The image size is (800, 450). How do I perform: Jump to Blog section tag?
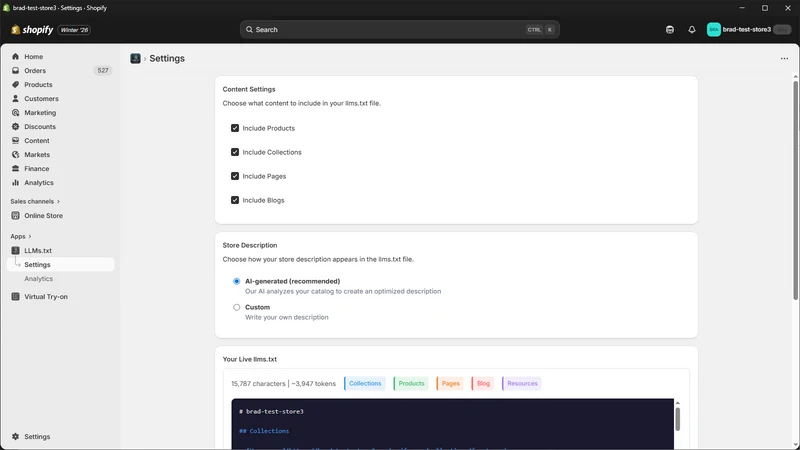tap(483, 383)
